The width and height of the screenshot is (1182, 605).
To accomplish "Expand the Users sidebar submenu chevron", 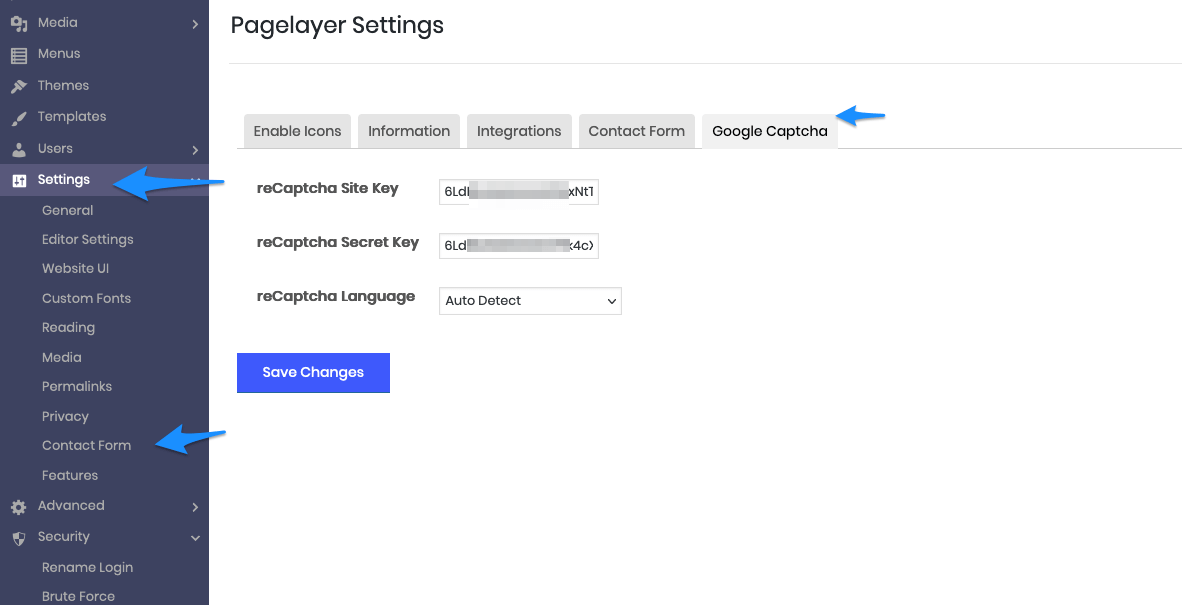I will (196, 149).
